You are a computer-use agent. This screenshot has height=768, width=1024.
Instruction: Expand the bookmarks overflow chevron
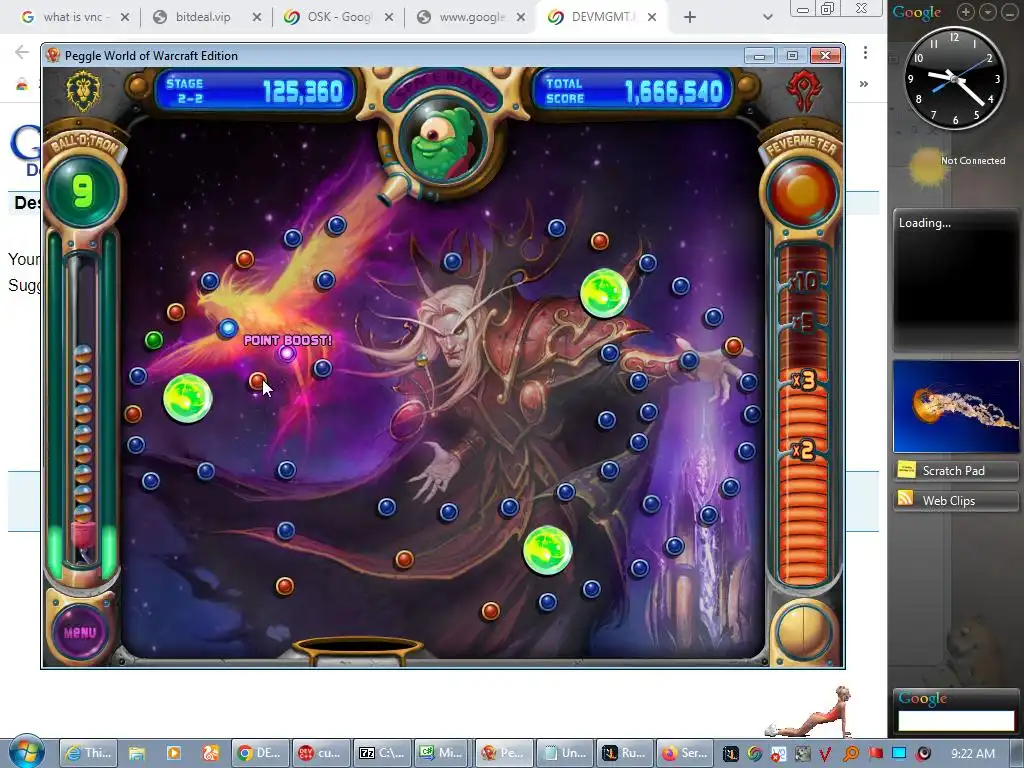pyautogui.click(x=864, y=84)
